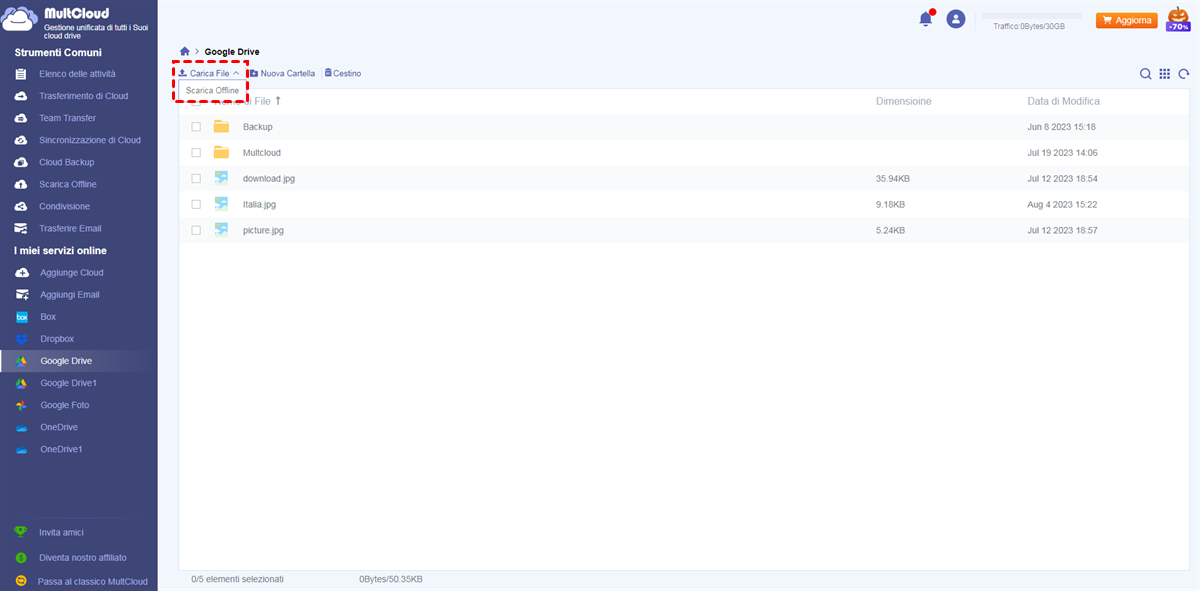Click Nuova Cartella button

click(282, 74)
